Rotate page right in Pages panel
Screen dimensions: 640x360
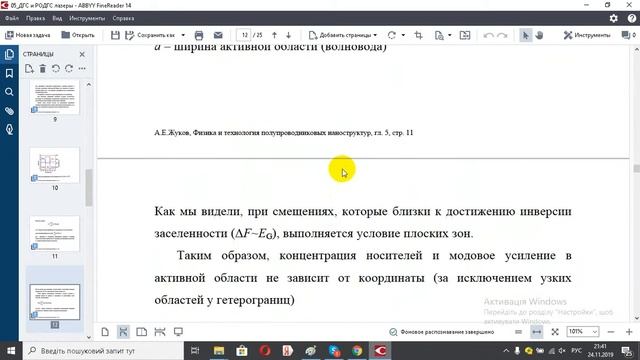click(69, 69)
